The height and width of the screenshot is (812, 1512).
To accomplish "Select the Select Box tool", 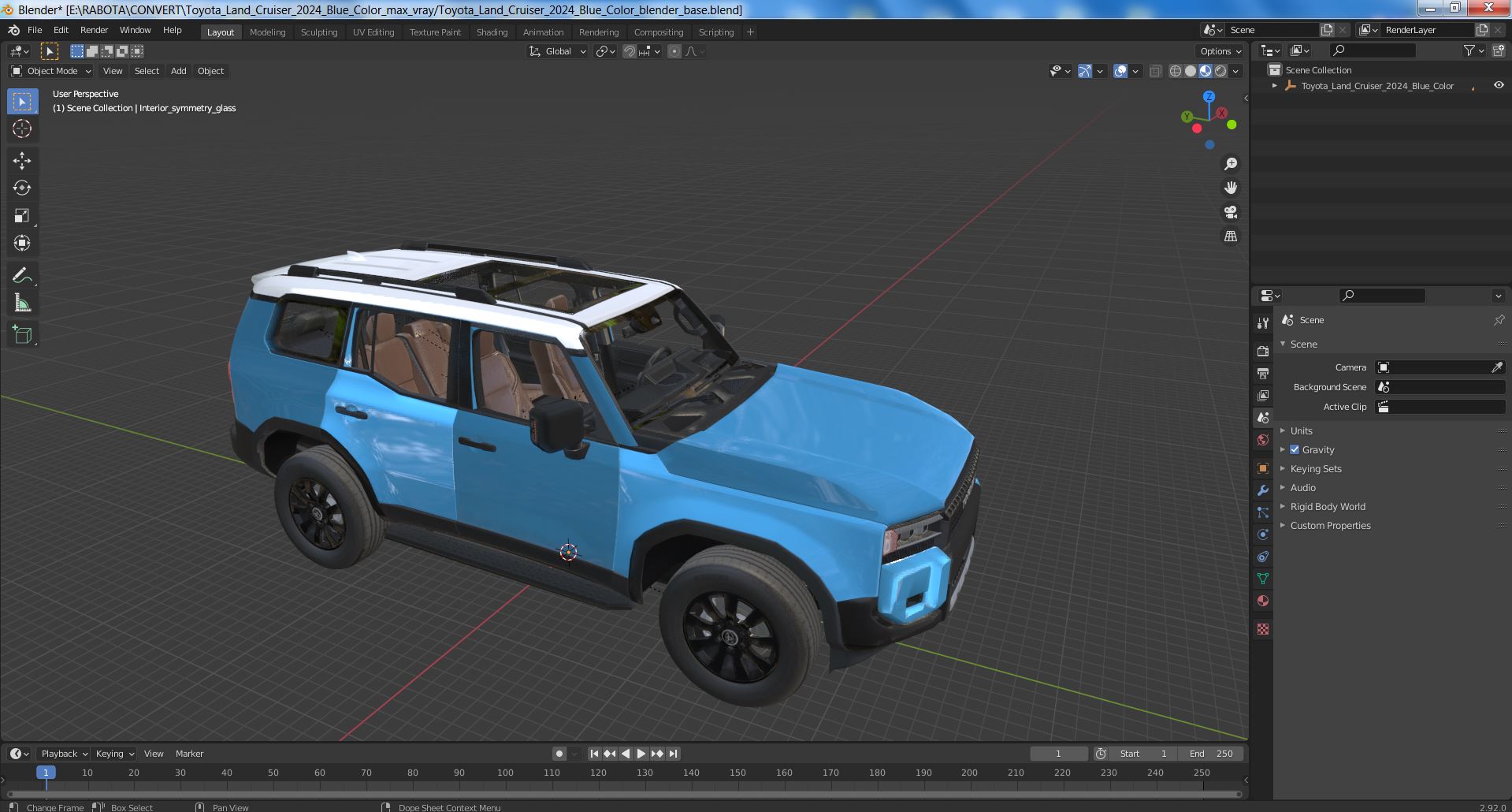I will pyautogui.click(x=22, y=102).
